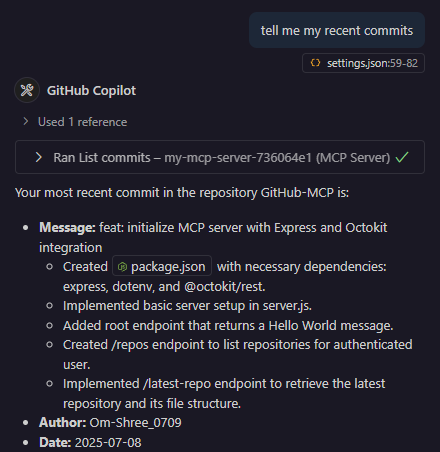Click the 'tell me my recent commits' message bubble

click(337, 30)
